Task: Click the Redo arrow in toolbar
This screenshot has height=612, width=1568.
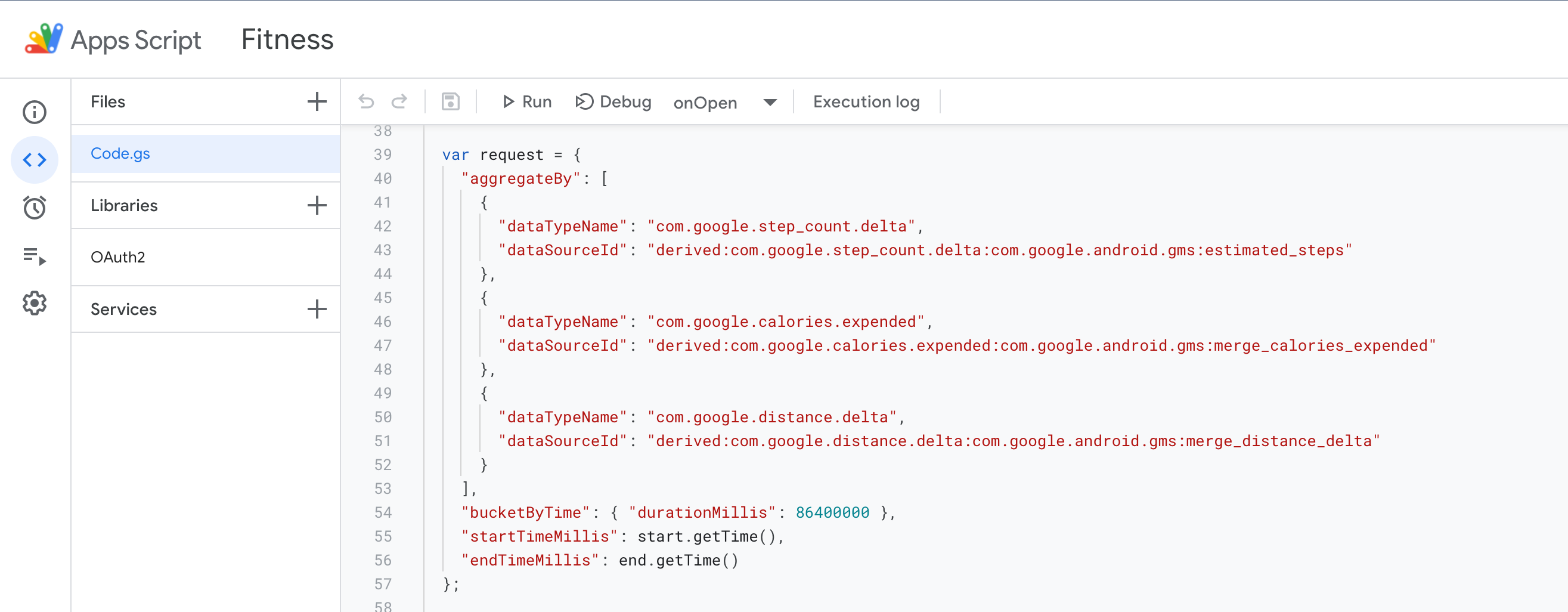Action: (399, 101)
